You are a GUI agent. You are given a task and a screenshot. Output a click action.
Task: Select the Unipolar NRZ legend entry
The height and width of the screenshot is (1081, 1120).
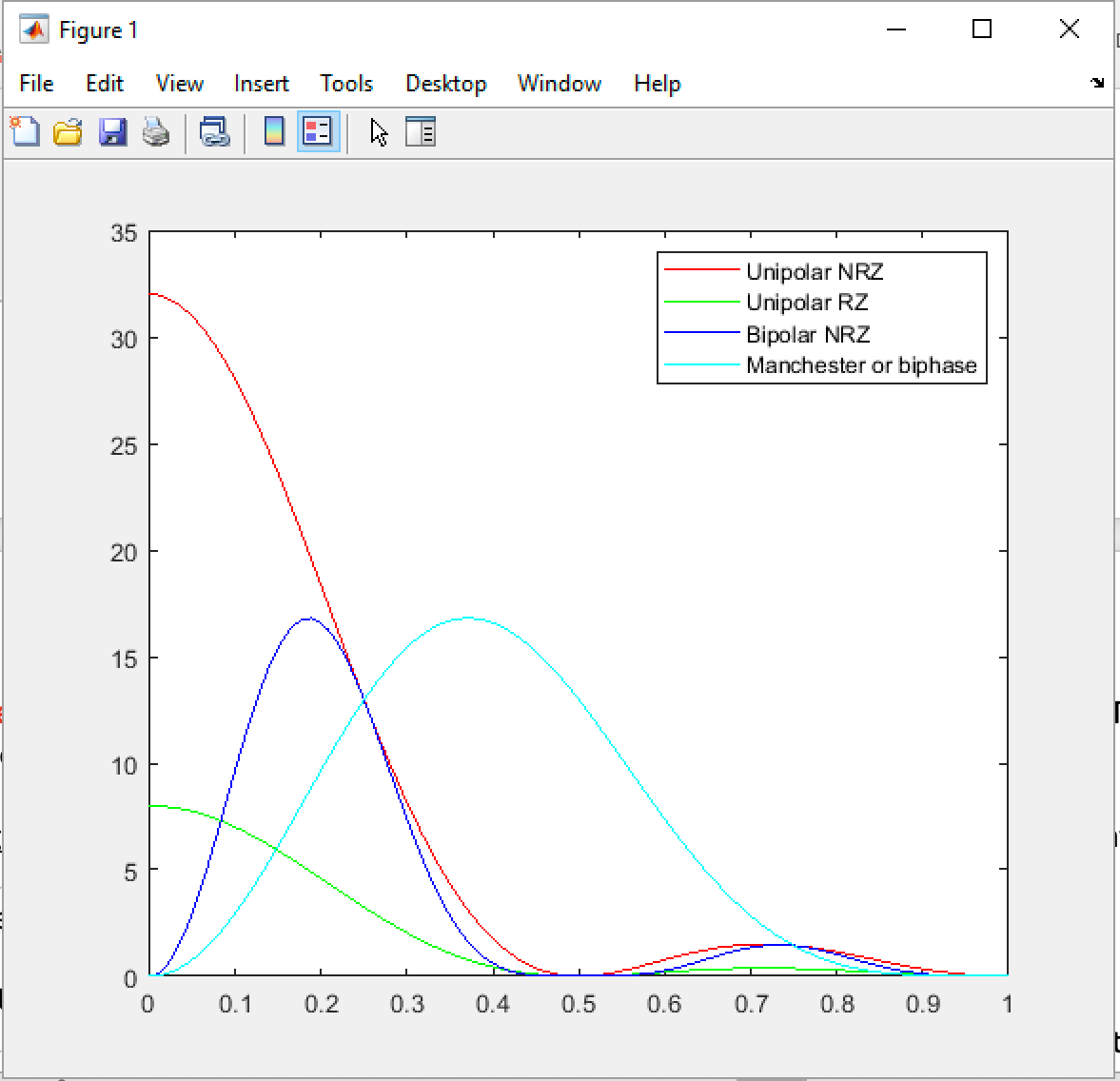click(x=815, y=272)
